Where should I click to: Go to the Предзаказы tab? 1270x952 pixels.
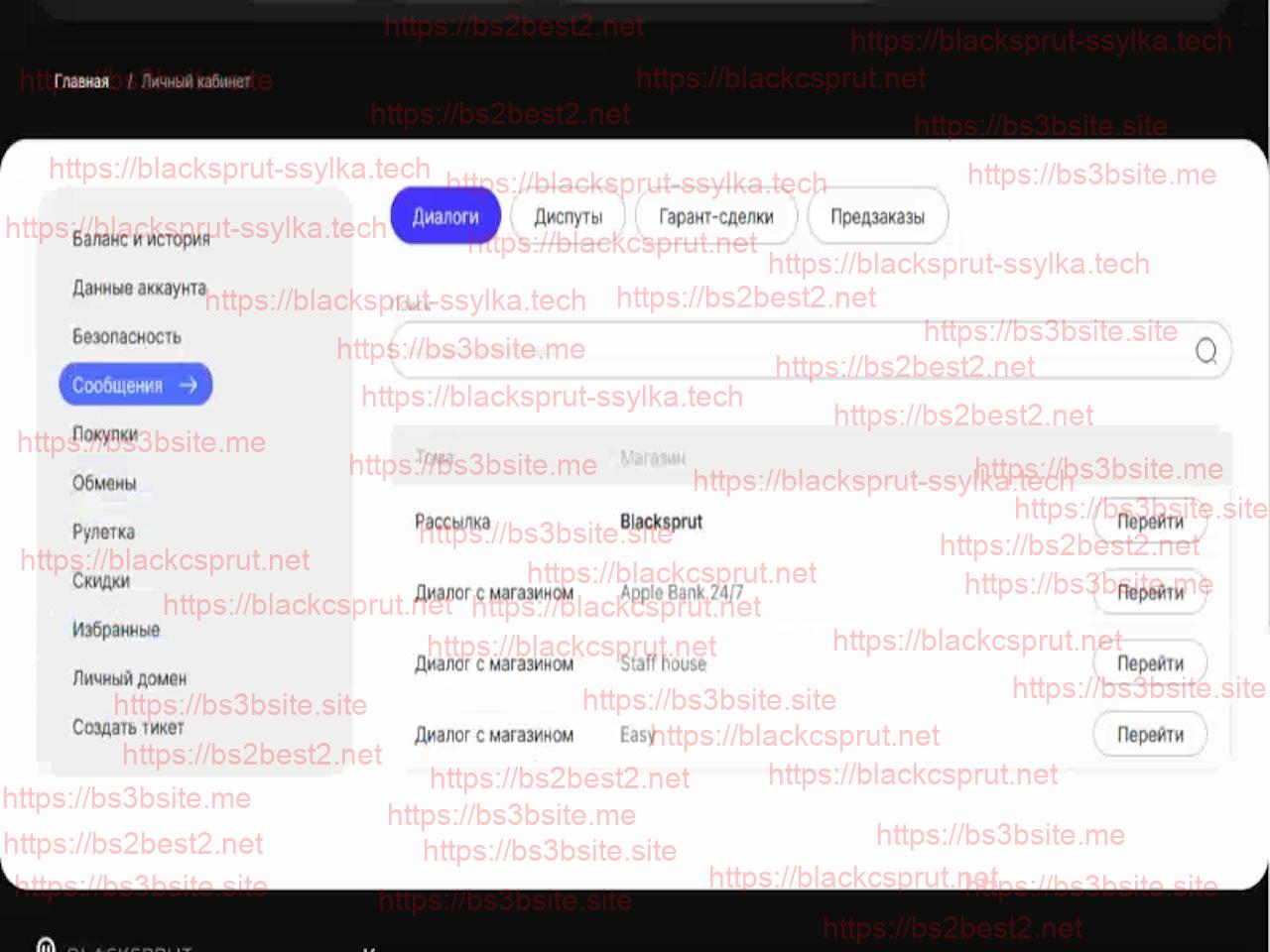pos(877,216)
